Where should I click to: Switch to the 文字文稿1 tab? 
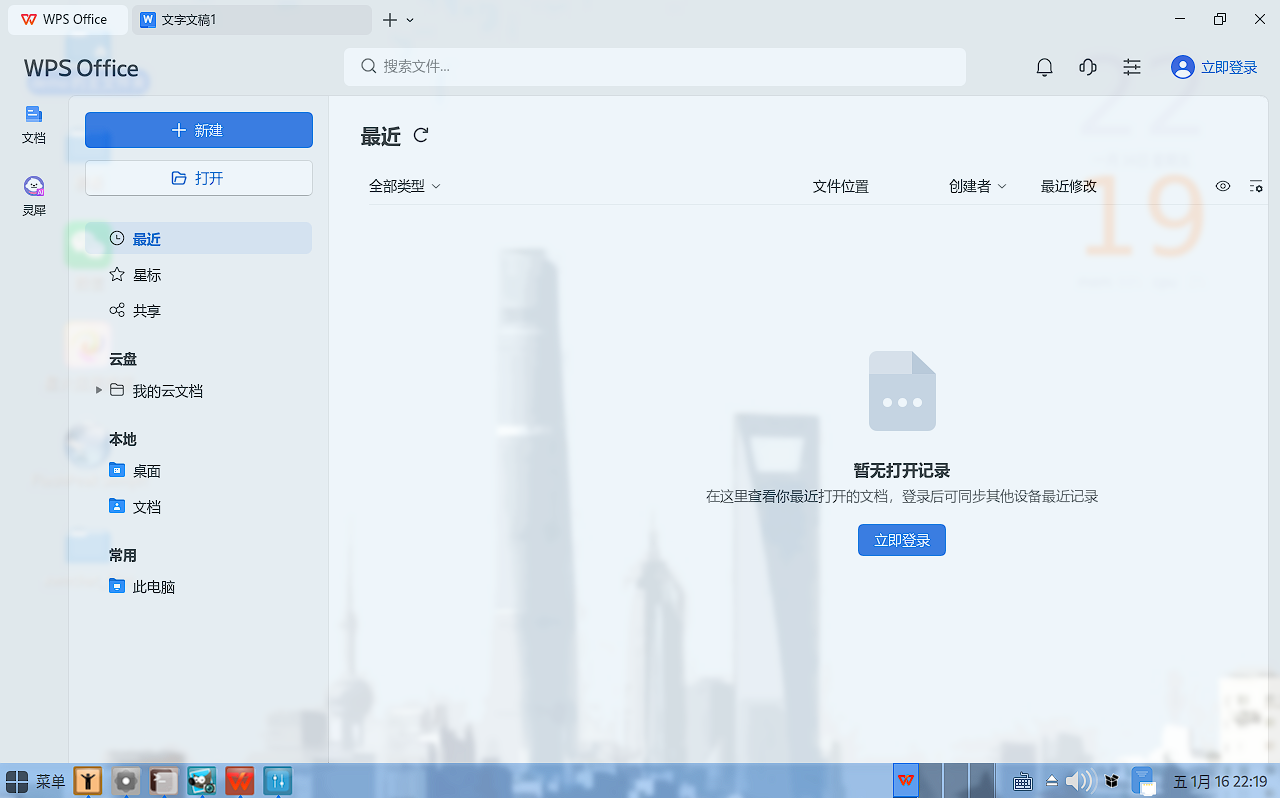[254, 20]
